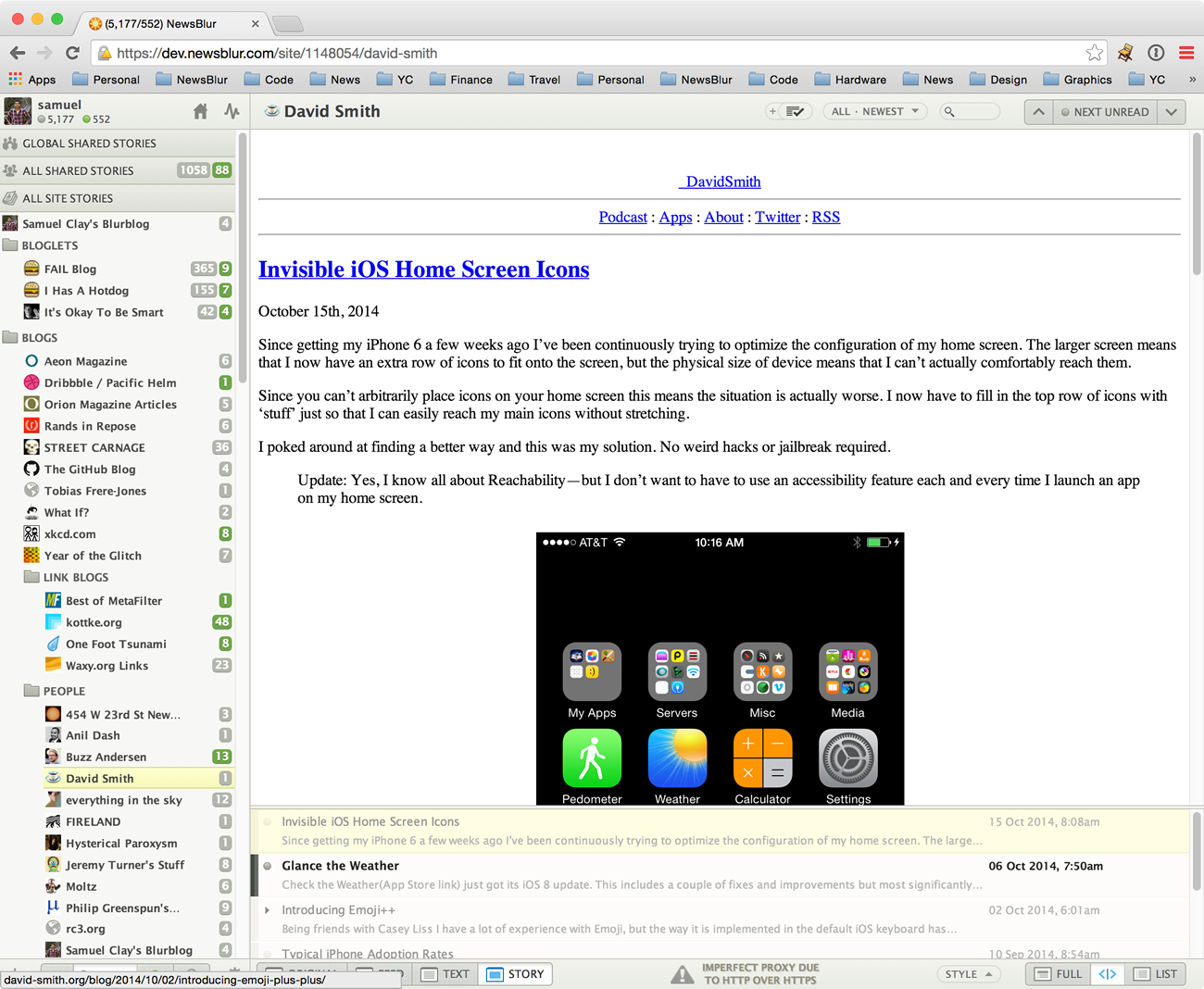
Task: Close the NewsBlur browser tab
Action: coord(255,23)
